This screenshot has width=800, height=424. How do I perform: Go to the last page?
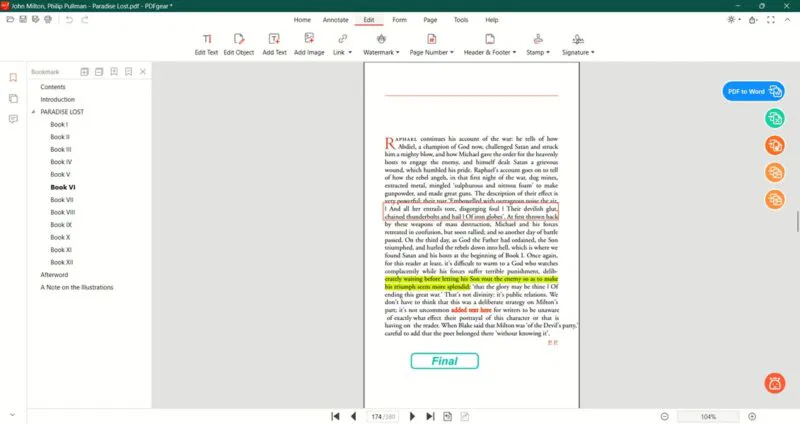pyautogui.click(x=430, y=416)
